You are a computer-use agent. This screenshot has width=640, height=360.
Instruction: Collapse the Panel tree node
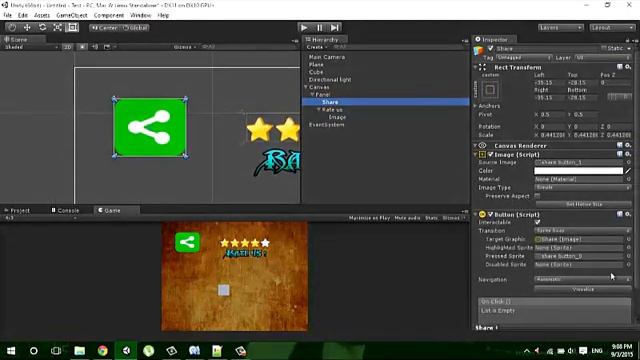(x=312, y=94)
